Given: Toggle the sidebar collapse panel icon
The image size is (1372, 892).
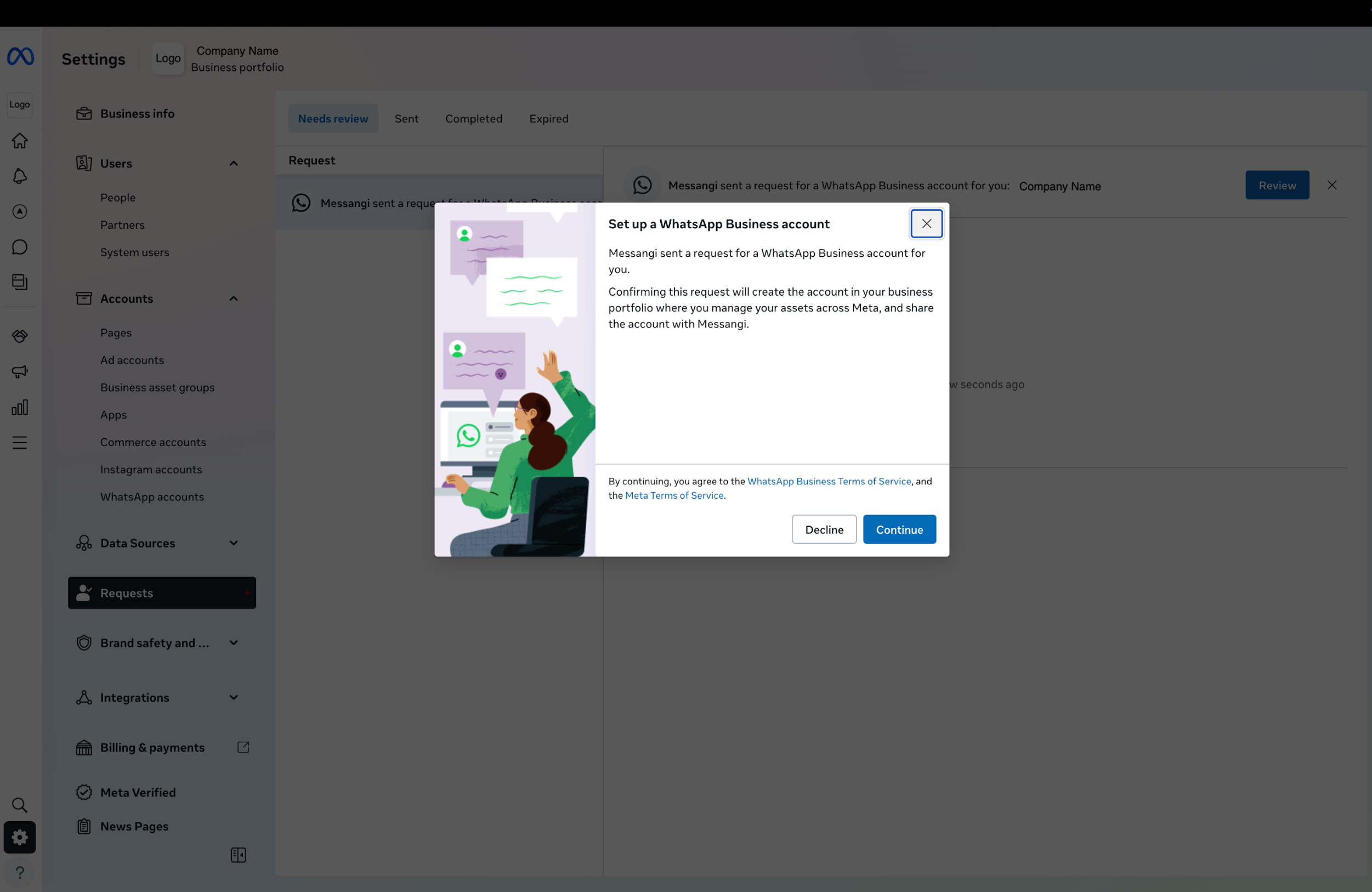Looking at the screenshot, I should (238, 855).
